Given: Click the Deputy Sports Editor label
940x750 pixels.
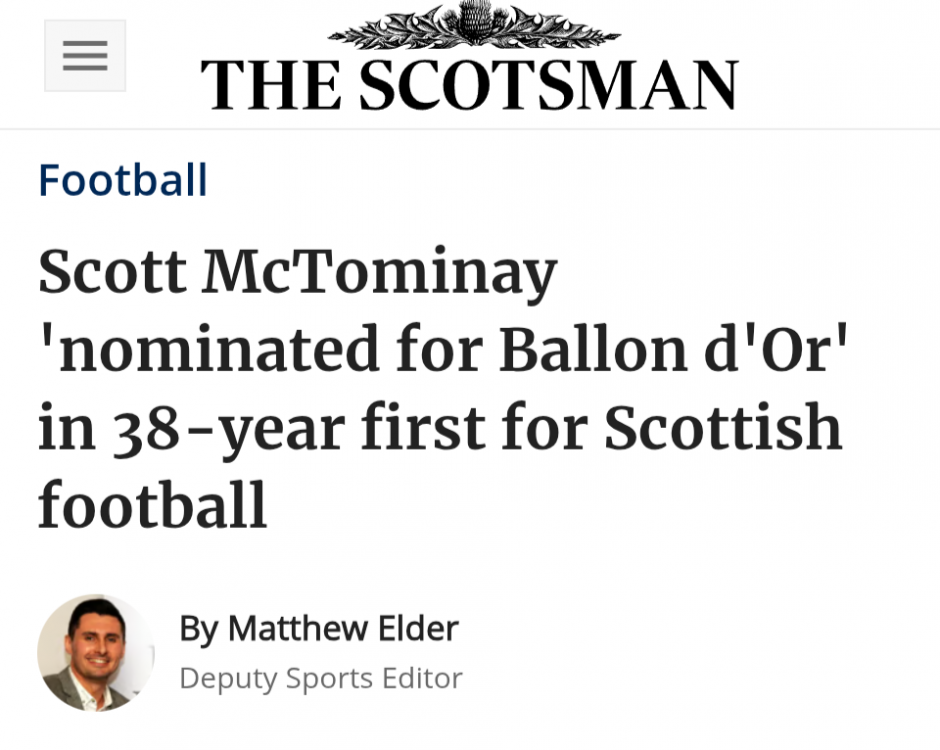Looking at the screenshot, I should 320,678.
